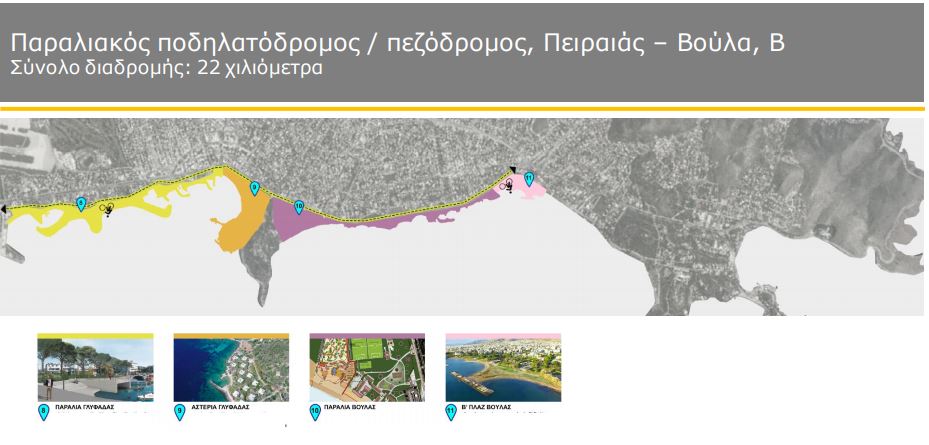The width and height of the screenshot is (929, 445).
Task: Click legend pin 9 beside ΑΣΤΕΡΙΑ ΓΛΥΦΑΔΑΣ
Action: pyautogui.click(x=179, y=410)
